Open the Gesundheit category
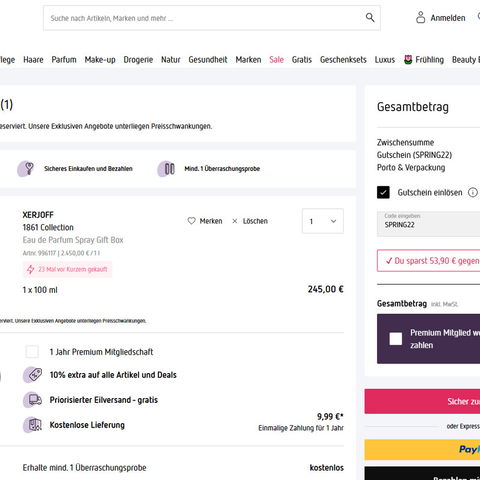This screenshot has height=480, width=480. [208, 60]
